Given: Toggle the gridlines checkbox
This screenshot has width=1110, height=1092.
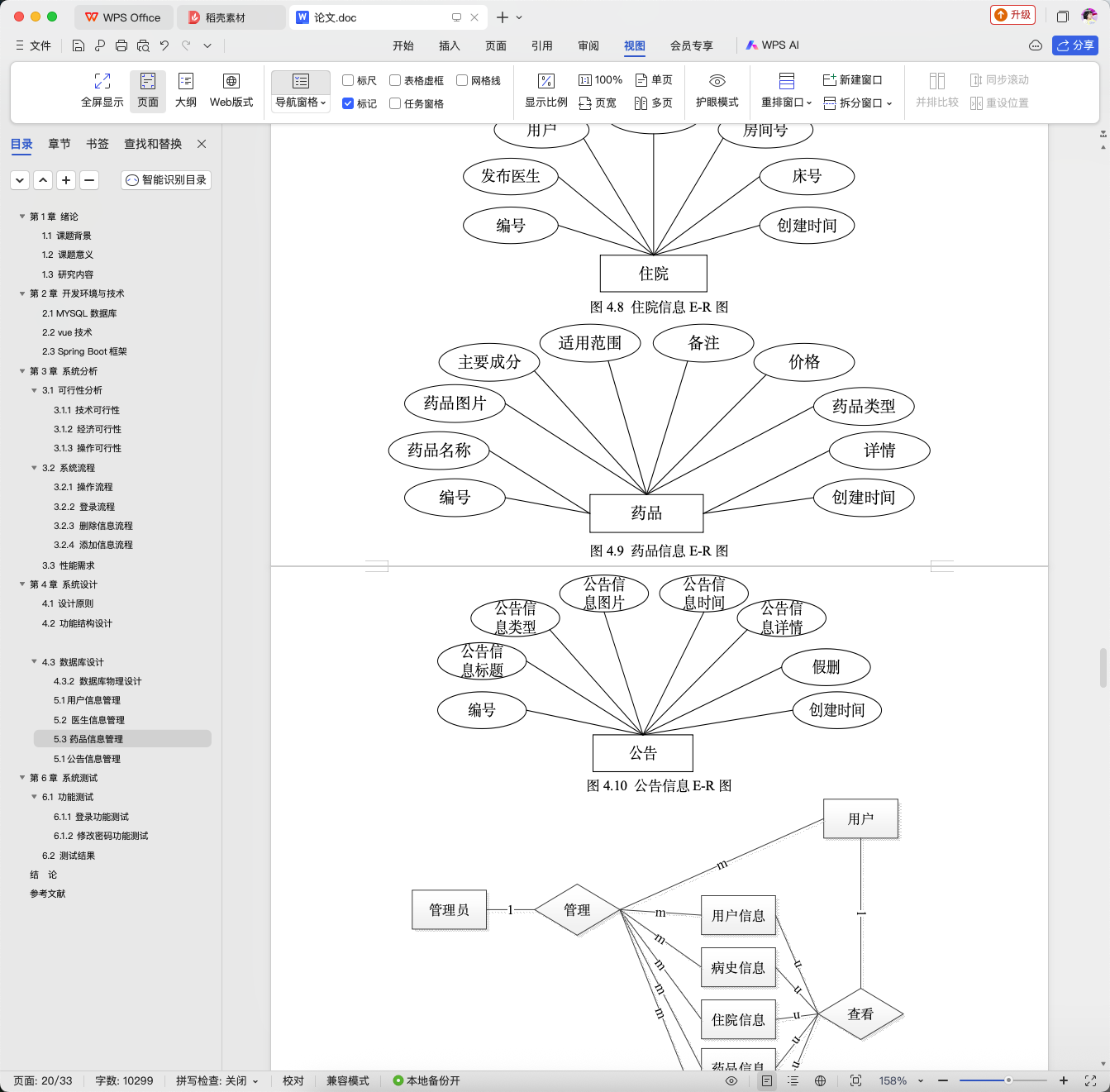Looking at the screenshot, I should pyautogui.click(x=462, y=80).
